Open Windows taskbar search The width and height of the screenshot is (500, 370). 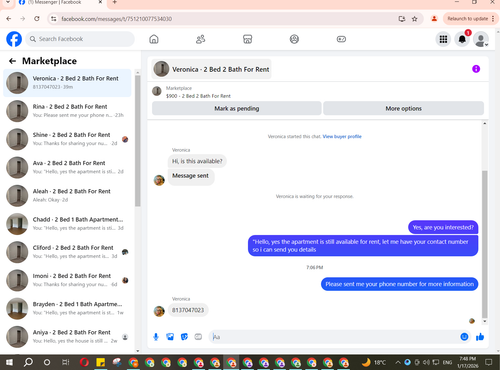click(x=28, y=362)
